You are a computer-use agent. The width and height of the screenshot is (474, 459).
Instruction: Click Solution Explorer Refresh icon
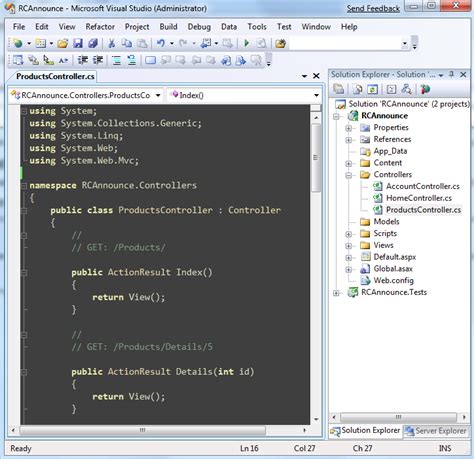coord(372,89)
